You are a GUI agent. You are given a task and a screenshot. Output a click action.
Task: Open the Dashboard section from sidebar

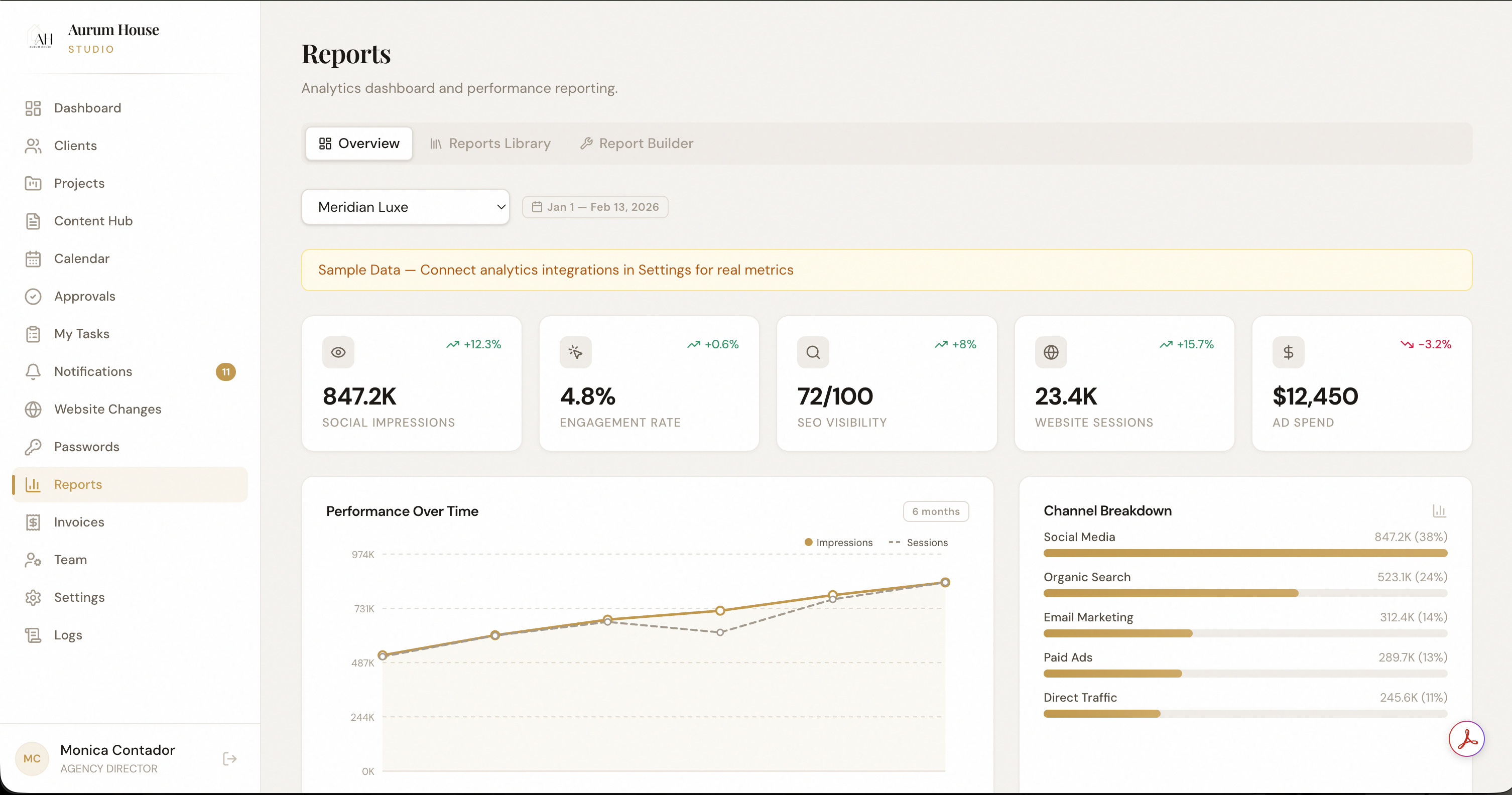click(87, 108)
